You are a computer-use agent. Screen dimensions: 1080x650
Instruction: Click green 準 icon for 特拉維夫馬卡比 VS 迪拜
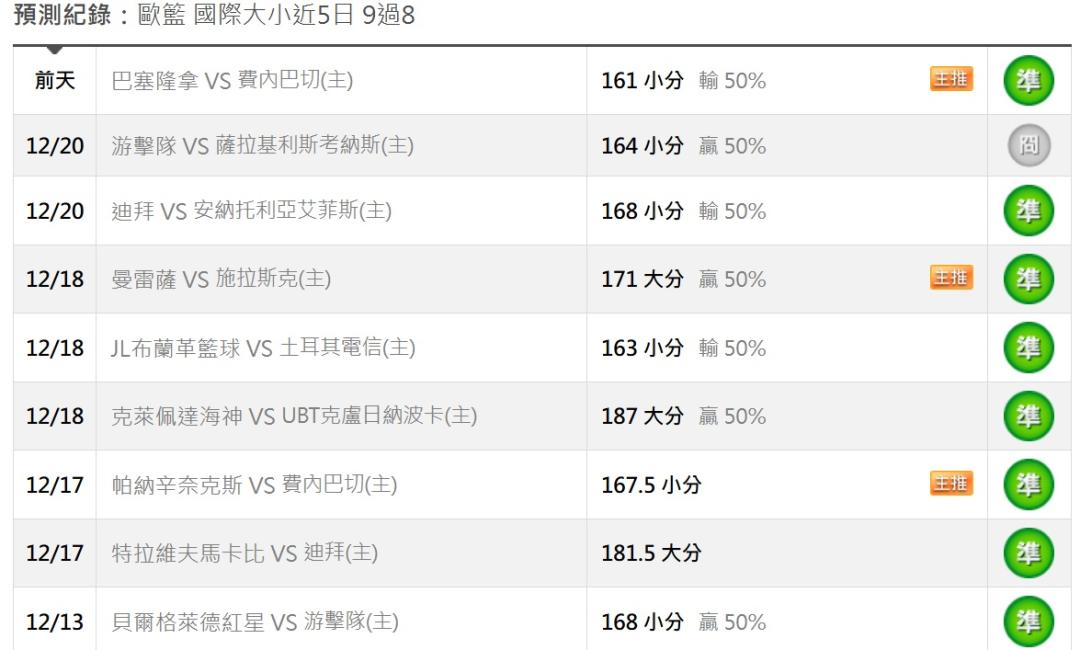(x=1028, y=553)
